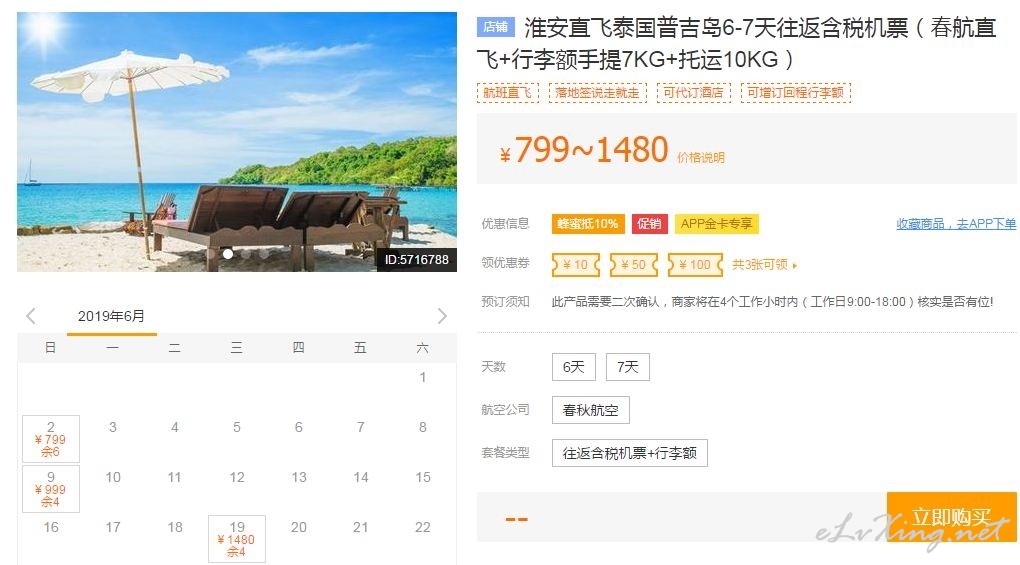Click the 促销 red promotion badge

point(649,224)
